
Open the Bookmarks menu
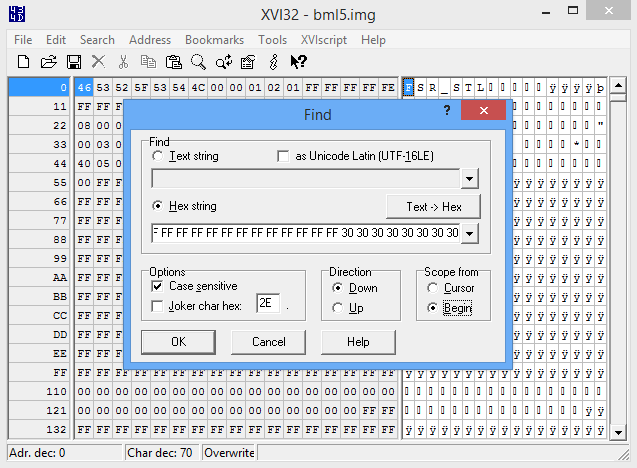214,40
